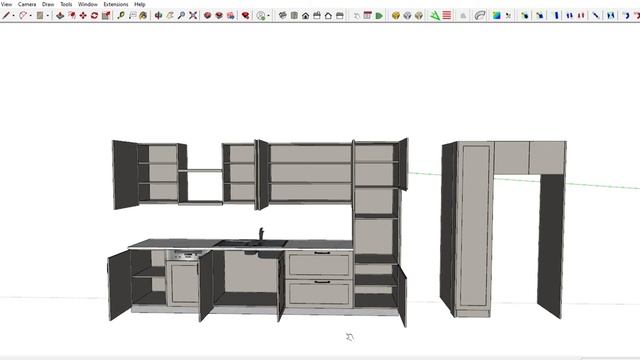This screenshot has width=640, height=360.
Task: Click the user account sign-in icon
Action: (261, 16)
